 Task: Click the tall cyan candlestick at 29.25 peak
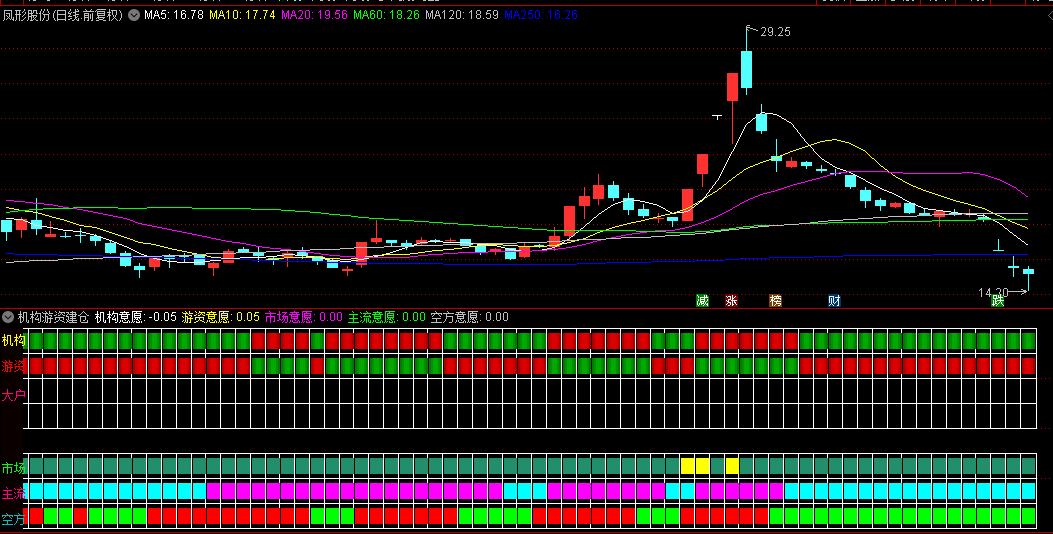coord(746,69)
